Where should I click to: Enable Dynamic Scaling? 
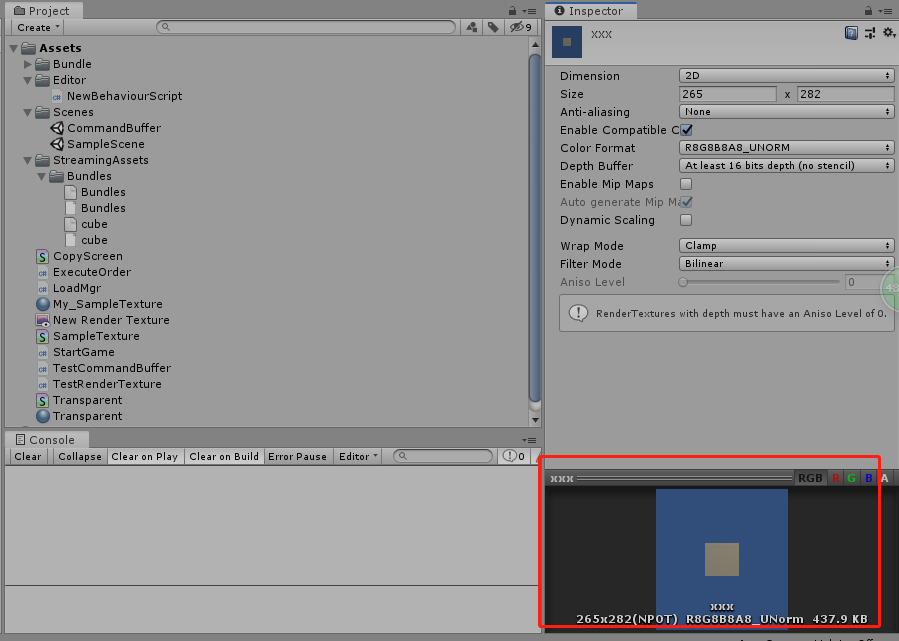click(x=685, y=220)
